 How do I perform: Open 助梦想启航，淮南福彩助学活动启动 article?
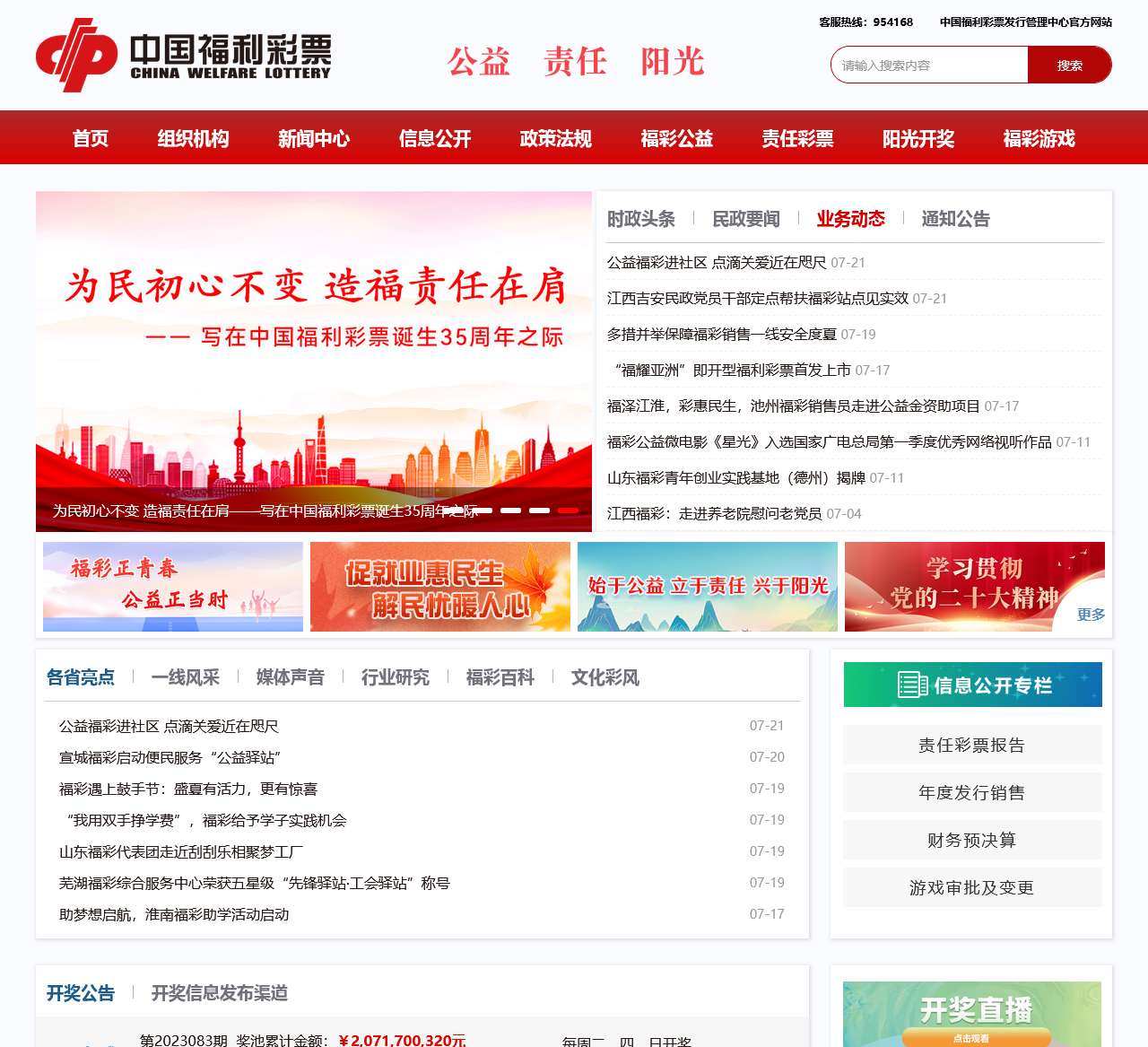pyautogui.click(x=174, y=914)
